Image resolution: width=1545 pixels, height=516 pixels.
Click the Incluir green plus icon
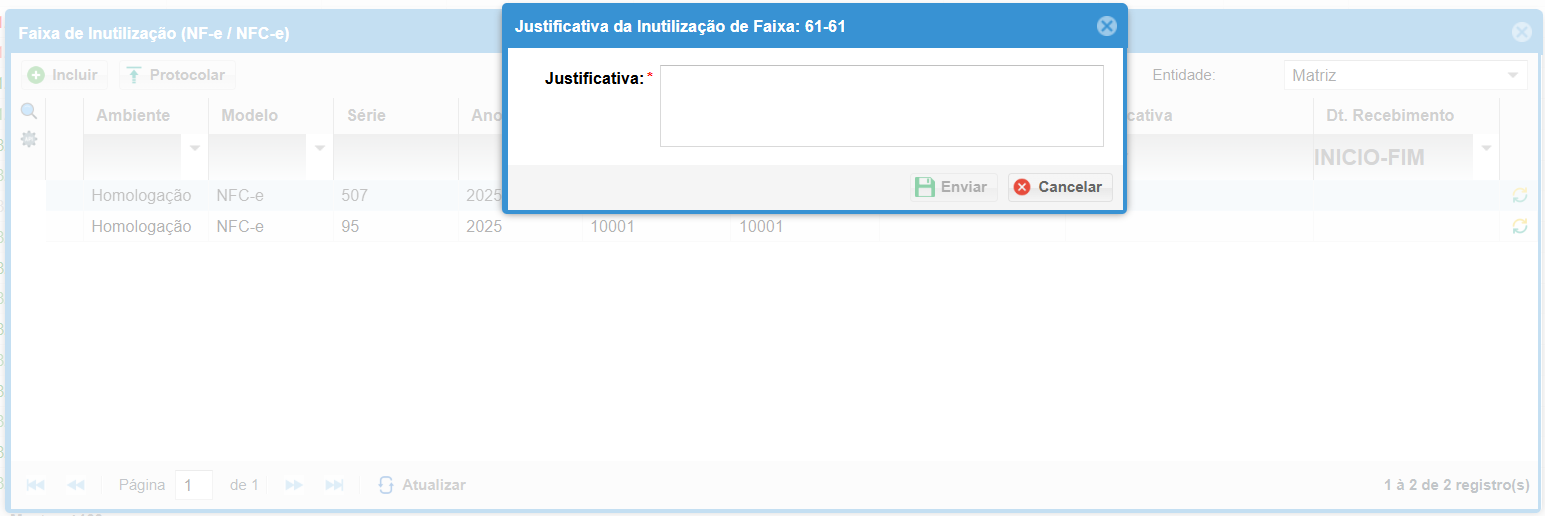point(36,75)
